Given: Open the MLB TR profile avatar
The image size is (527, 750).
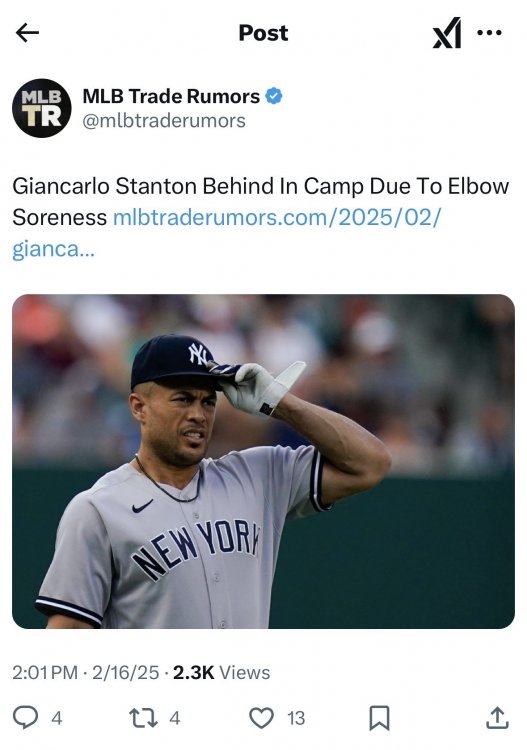Looking at the screenshot, I should tap(42, 108).
